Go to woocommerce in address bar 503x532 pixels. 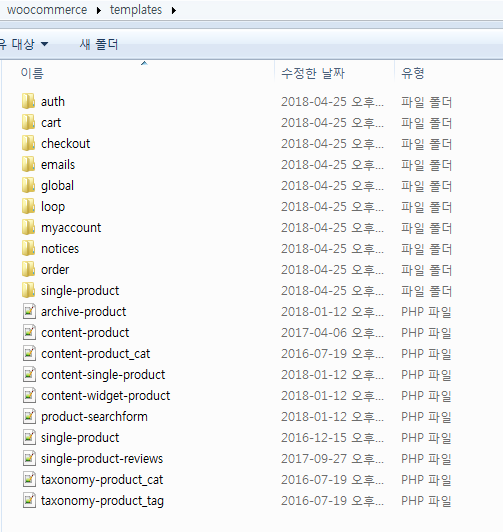pos(47,10)
